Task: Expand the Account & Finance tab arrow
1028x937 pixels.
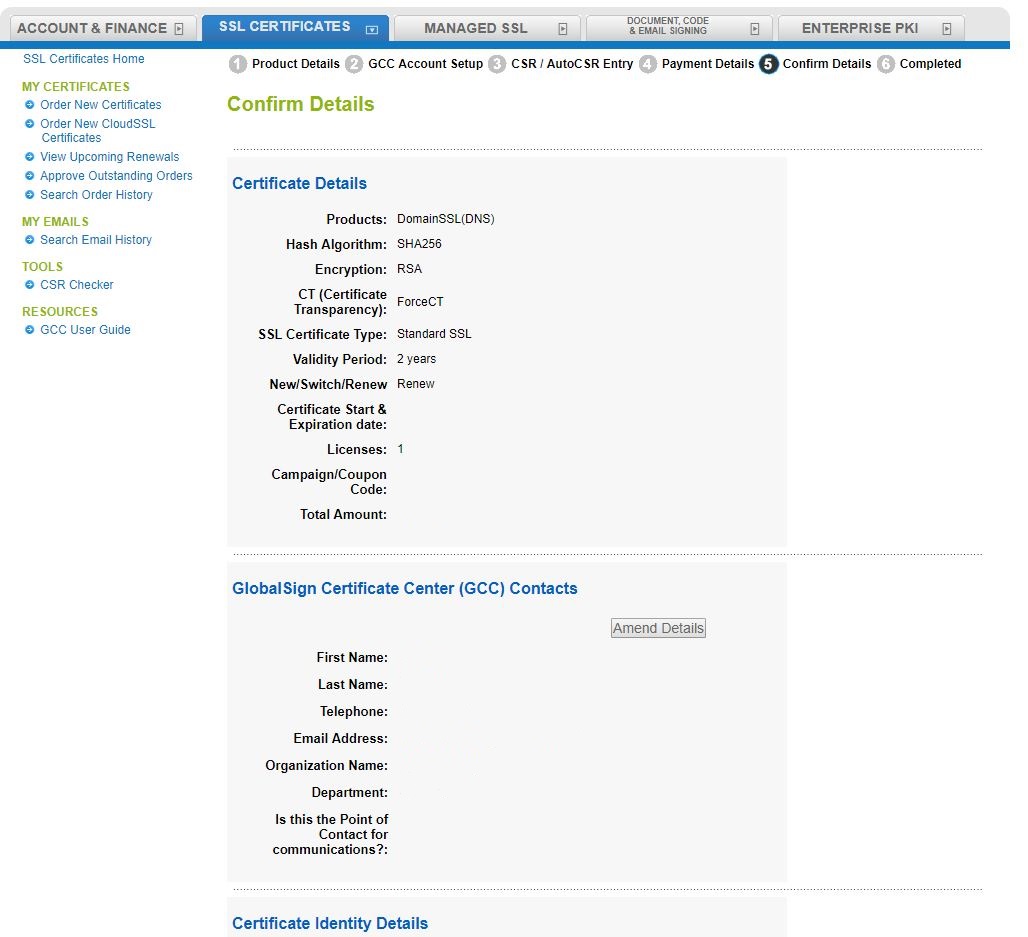Action: coord(179,29)
